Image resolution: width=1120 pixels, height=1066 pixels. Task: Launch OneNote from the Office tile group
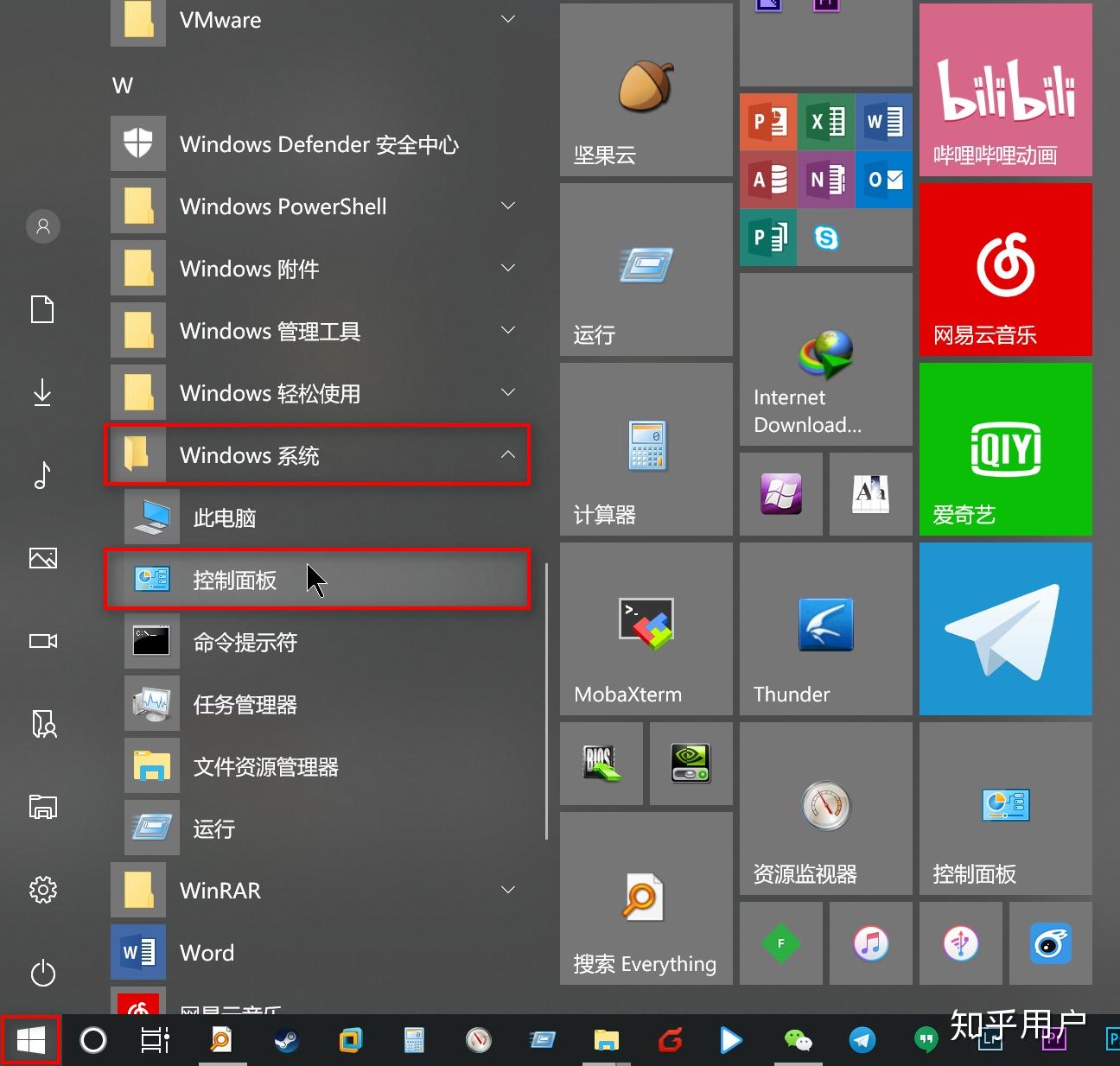(x=825, y=180)
